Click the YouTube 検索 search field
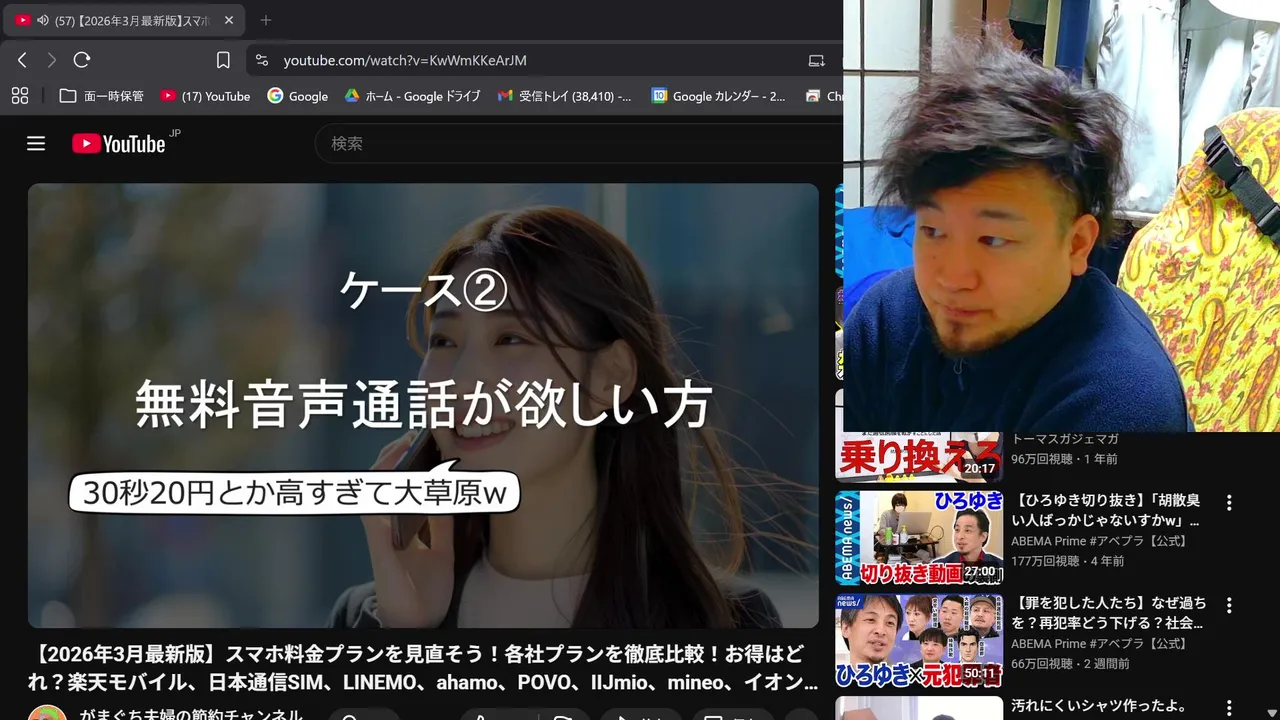Viewport: 1280px width, 720px height. coord(580,143)
